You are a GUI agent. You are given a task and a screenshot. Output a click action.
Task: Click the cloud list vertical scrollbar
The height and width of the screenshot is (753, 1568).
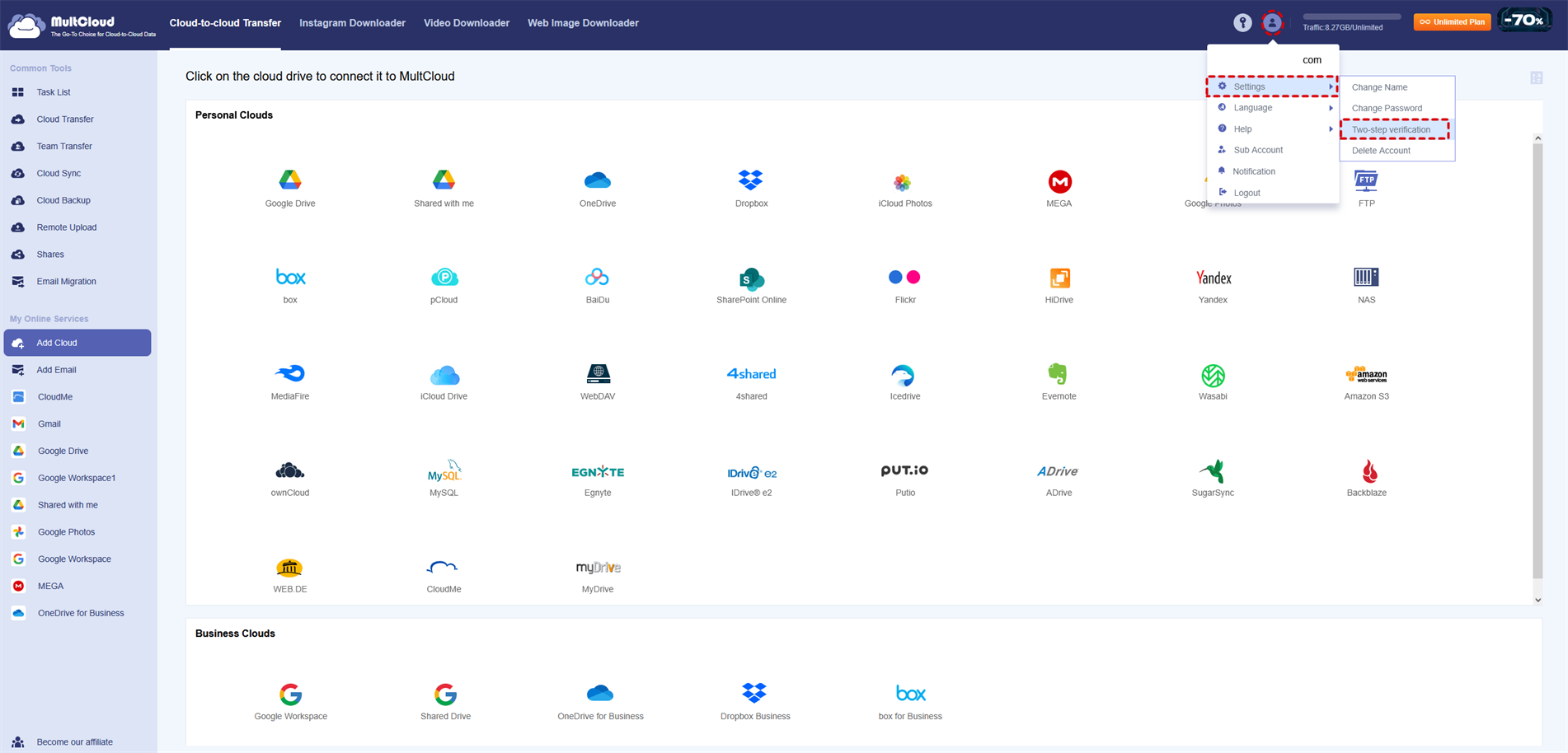pyautogui.click(x=1537, y=361)
